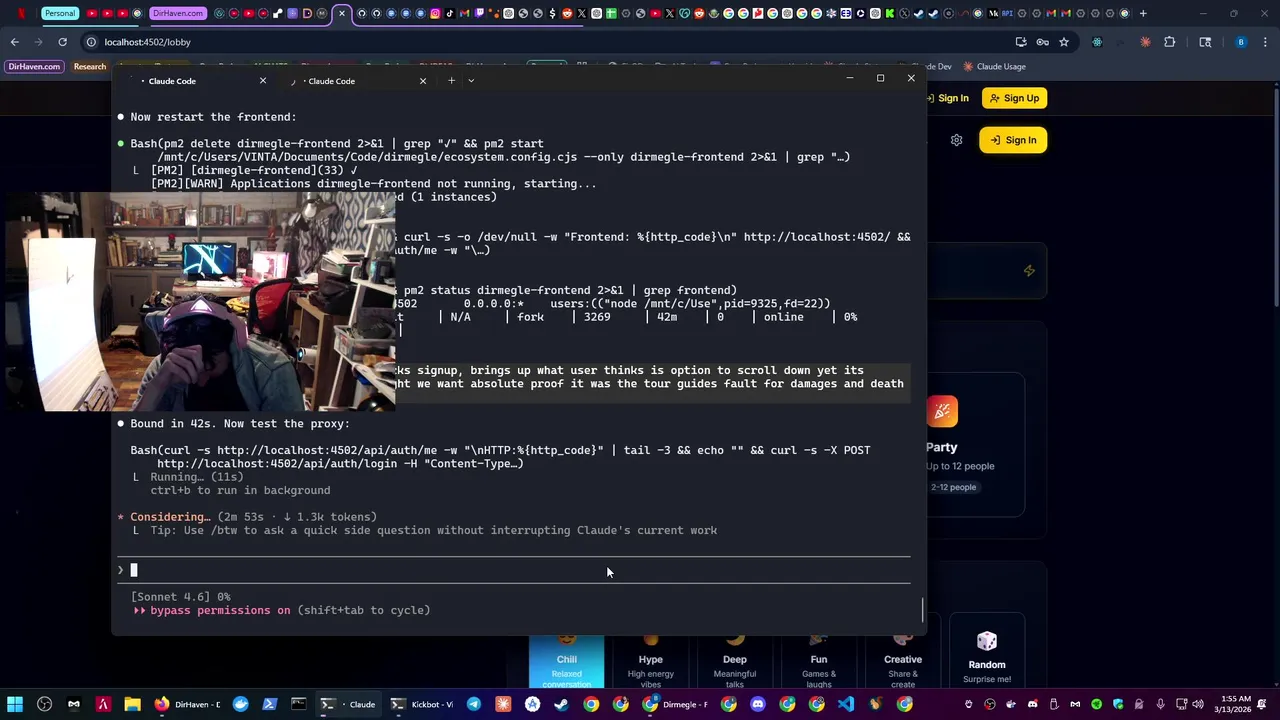The height and width of the screenshot is (720, 1280).
Task: Open the browser three-dot menu
Action: (x=1264, y=42)
